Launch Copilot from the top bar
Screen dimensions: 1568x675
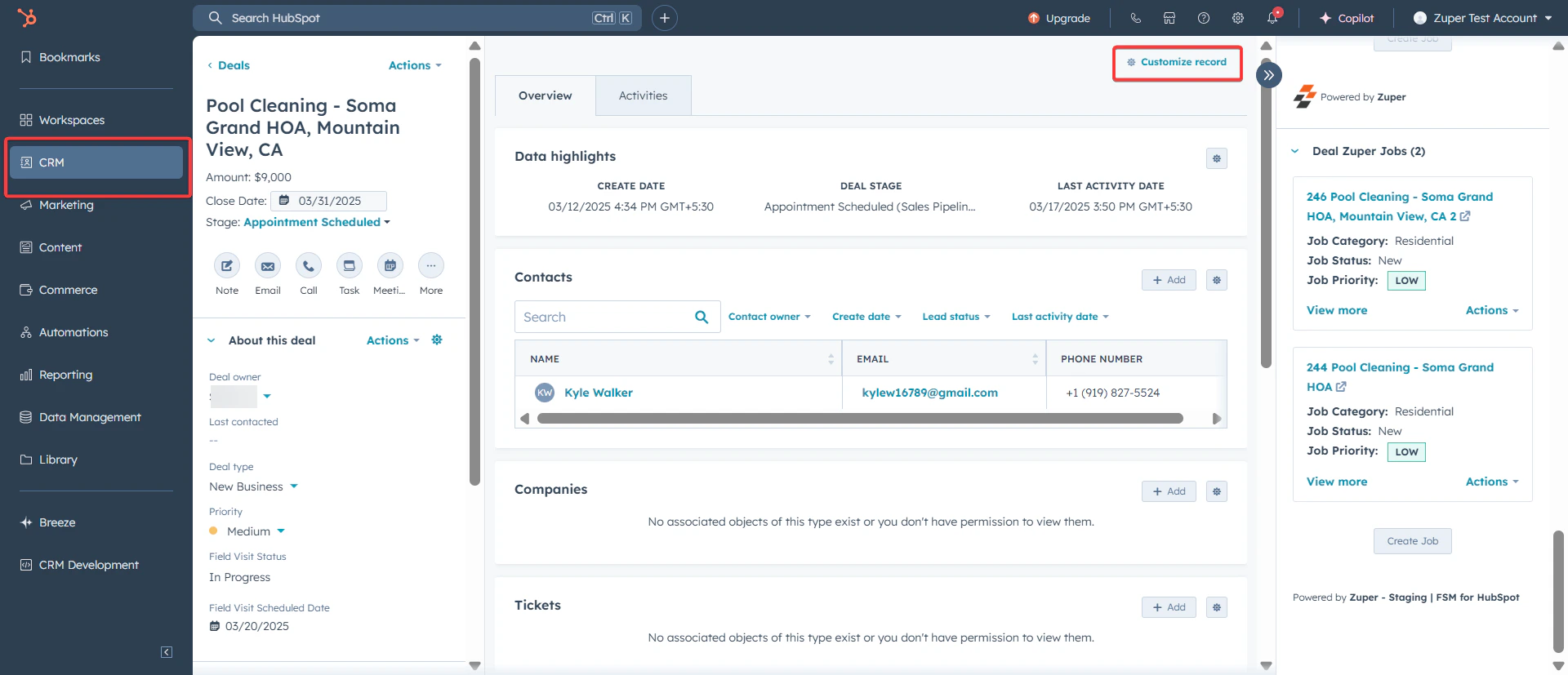[x=1347, y=18]
